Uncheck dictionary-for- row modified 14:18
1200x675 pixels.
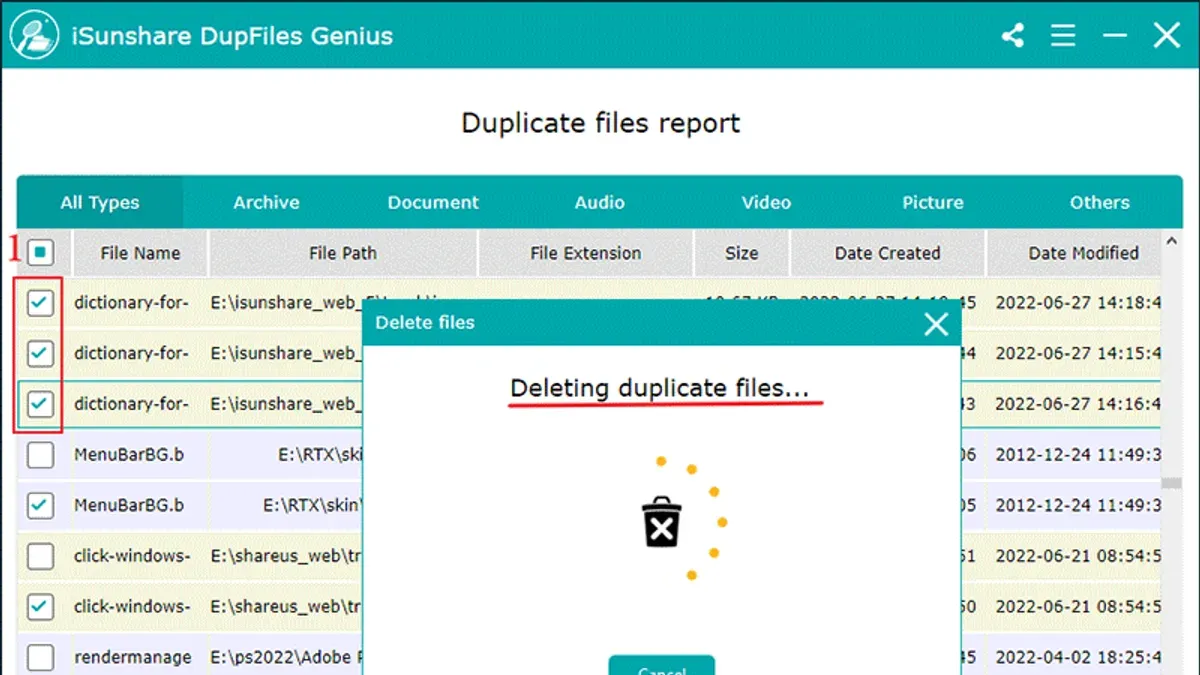pyautogui.click(x=40, y=303)
